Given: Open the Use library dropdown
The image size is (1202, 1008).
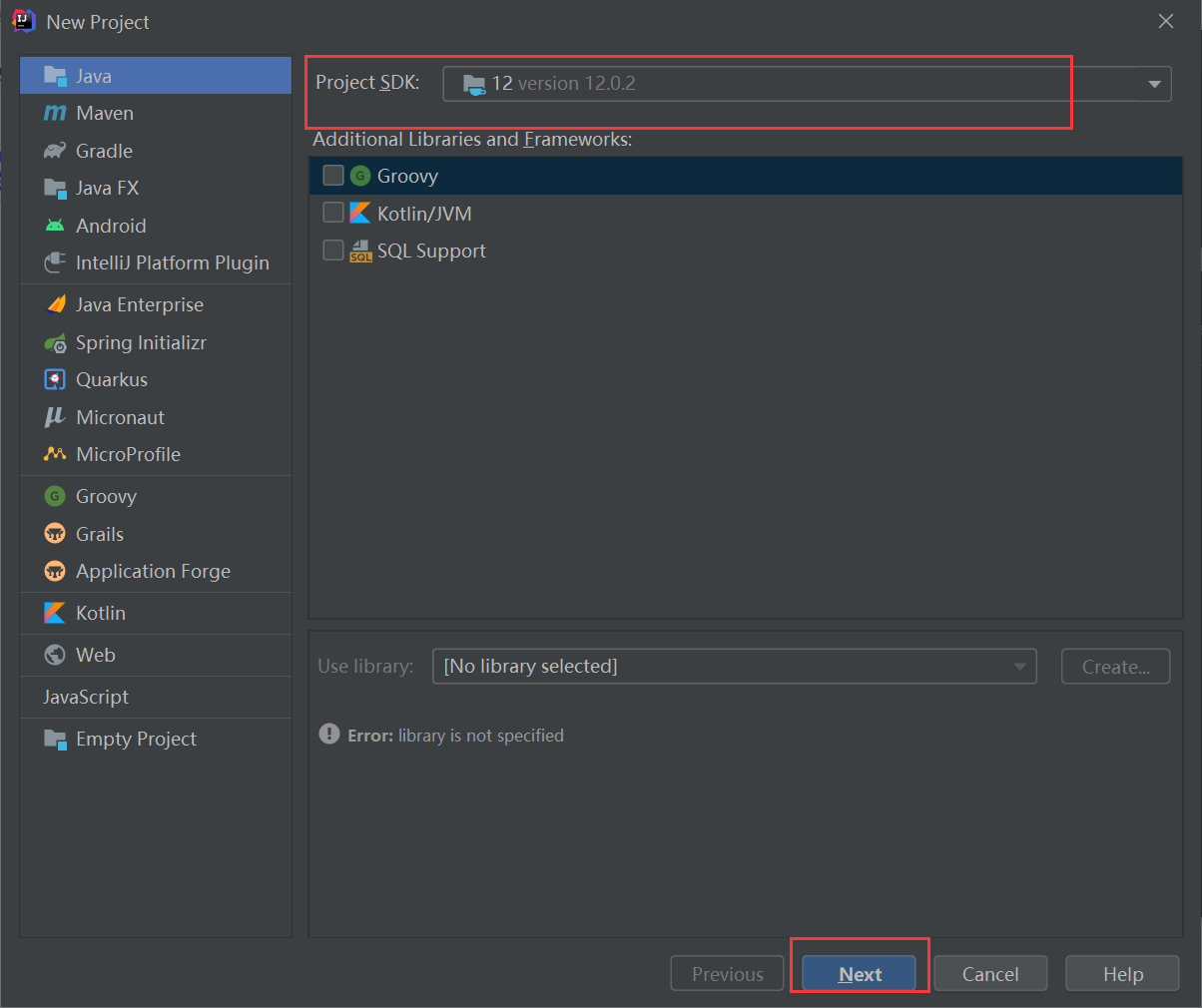Looking at the screenshot, I should click(x=734, y=666).
